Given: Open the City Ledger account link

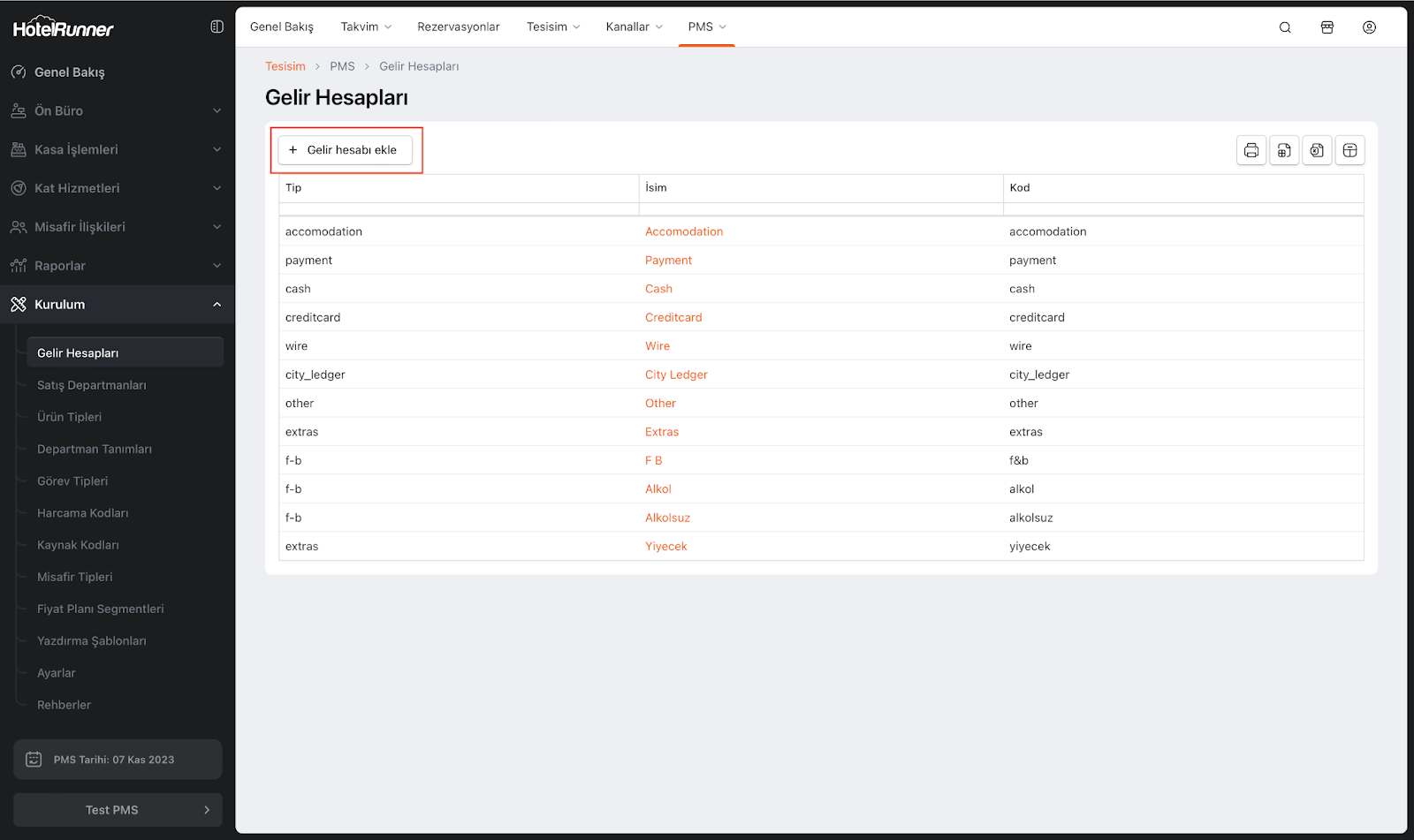Looking at the screenshot, I should pos(676,375).
